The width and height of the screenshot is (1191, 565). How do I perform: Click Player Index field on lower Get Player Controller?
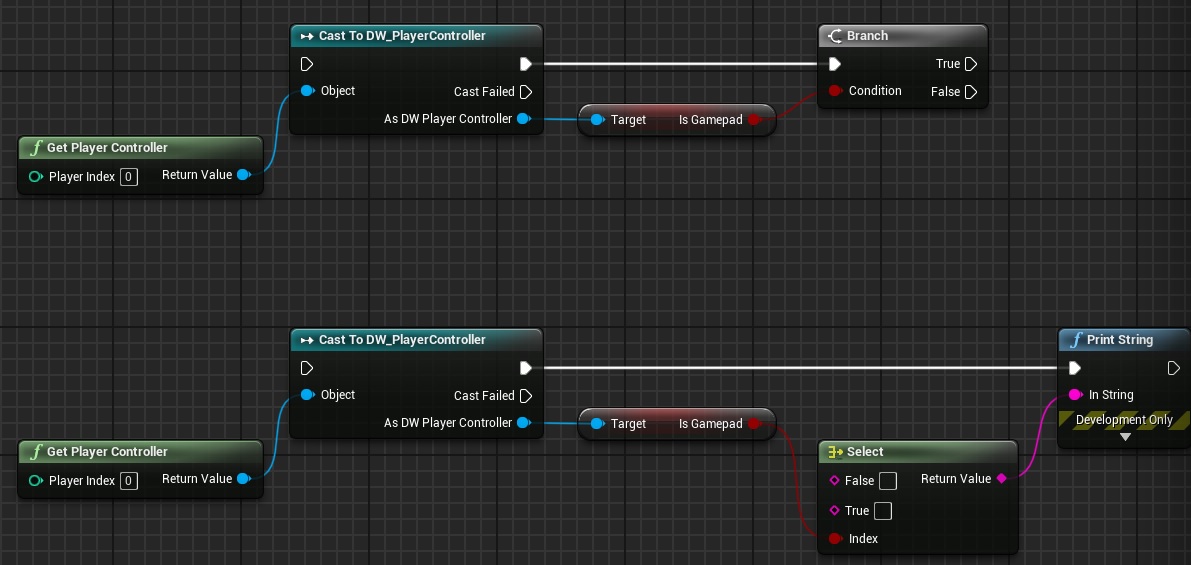128,481
